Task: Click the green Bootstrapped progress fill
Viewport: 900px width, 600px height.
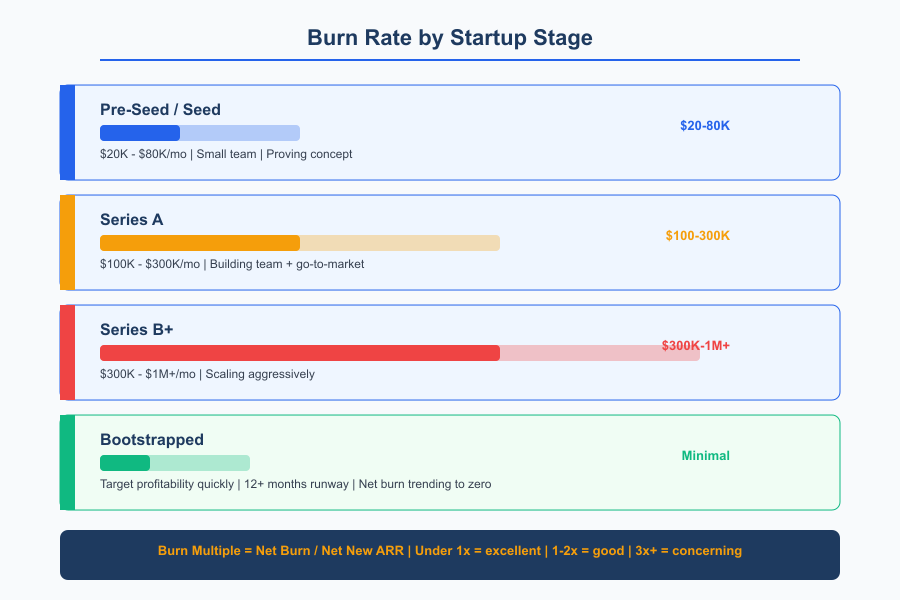Action: click(124, 462)
